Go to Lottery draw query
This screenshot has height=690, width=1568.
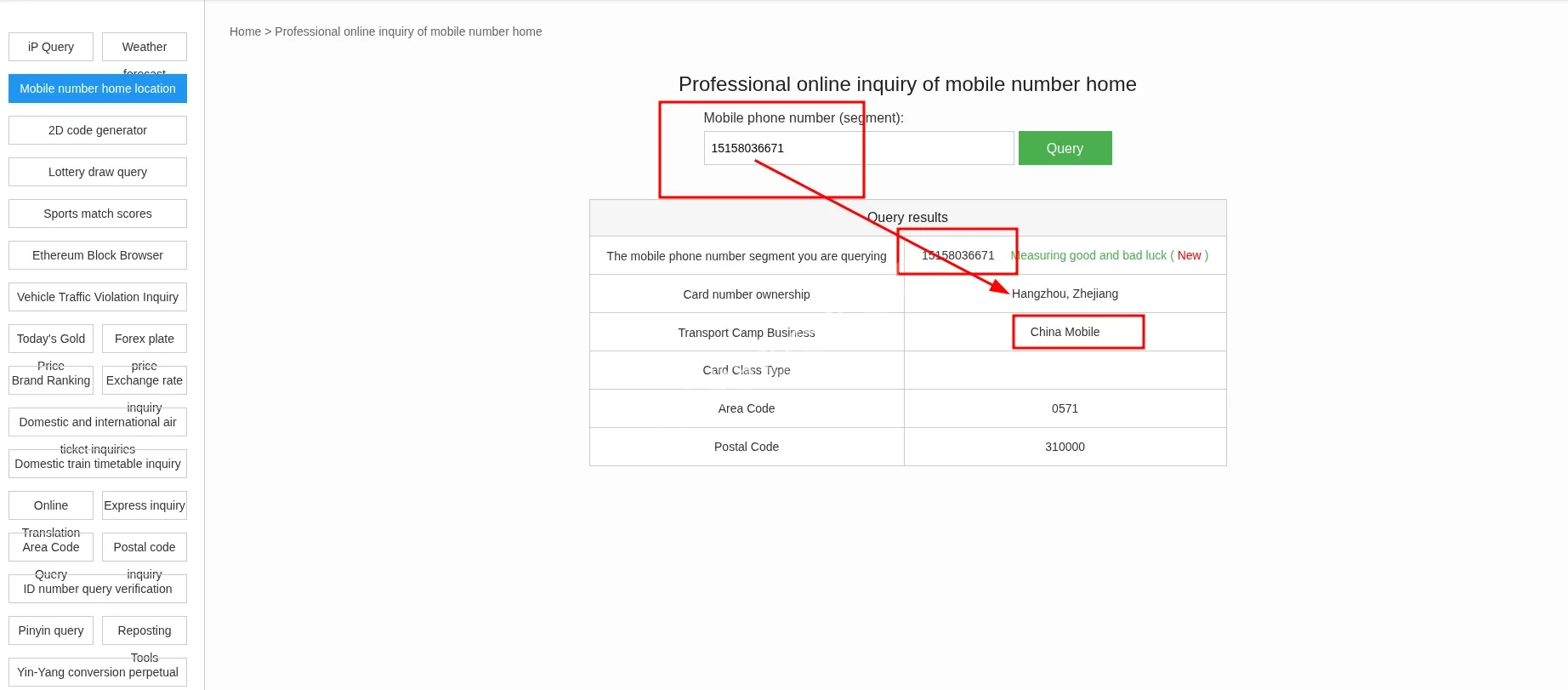(98, 172)
